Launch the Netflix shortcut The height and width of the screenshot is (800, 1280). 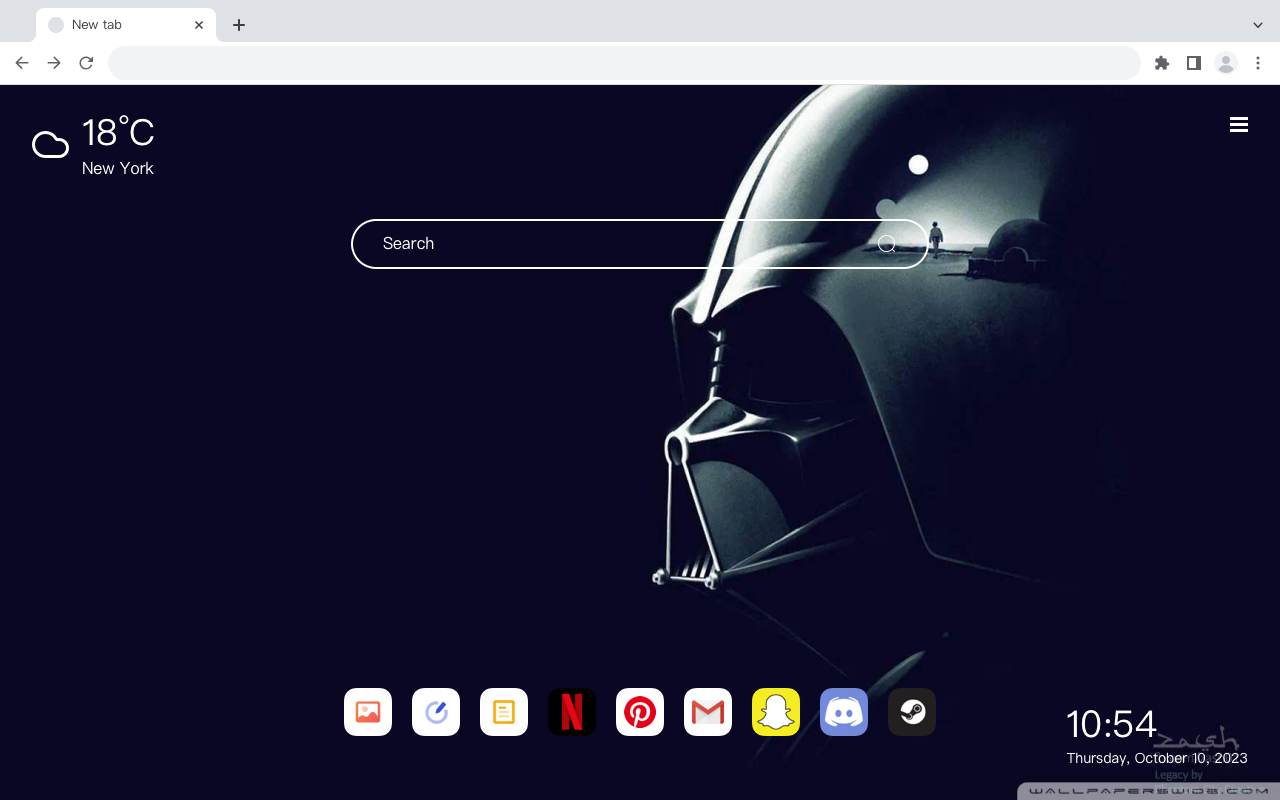coord(572,712)
